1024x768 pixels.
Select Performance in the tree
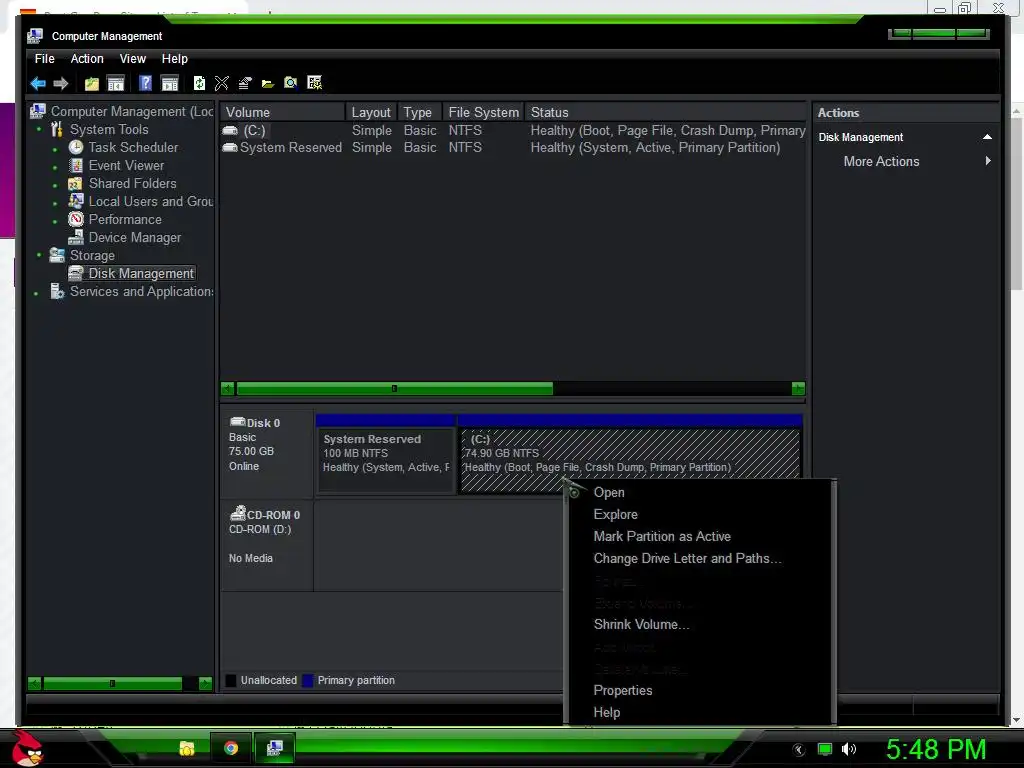(x=125, y=219)
